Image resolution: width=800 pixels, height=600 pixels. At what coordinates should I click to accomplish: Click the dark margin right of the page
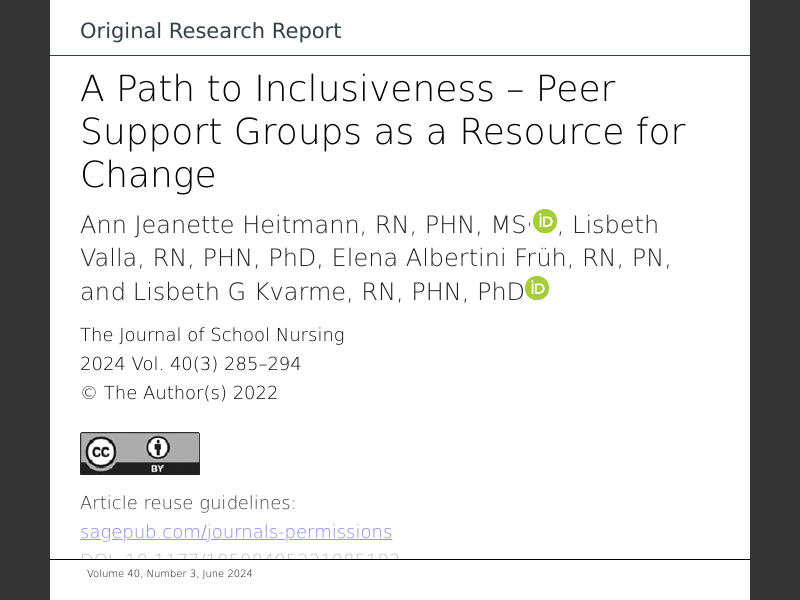pos(775,300)
